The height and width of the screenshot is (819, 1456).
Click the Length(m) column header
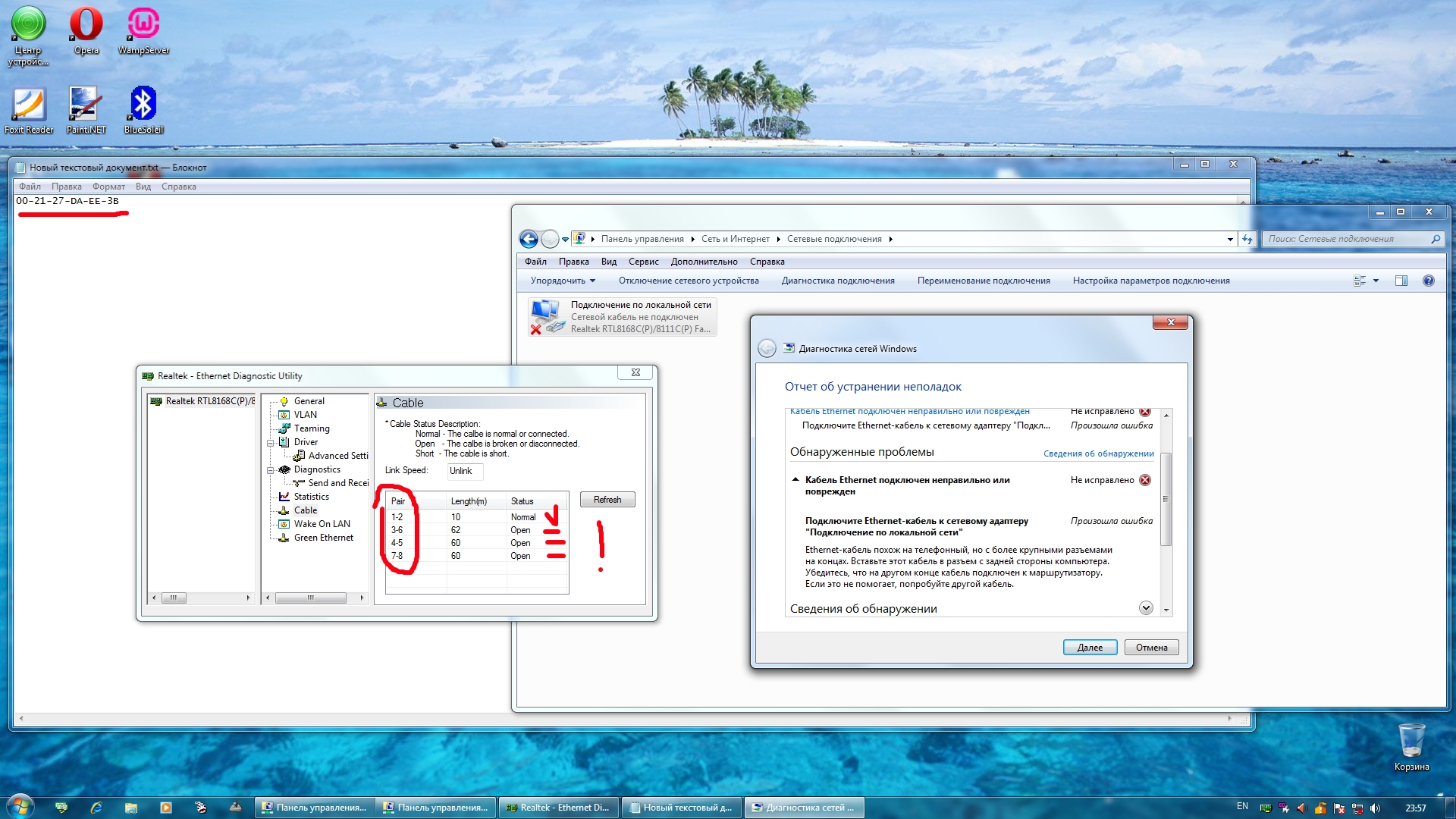pos(476,501)
